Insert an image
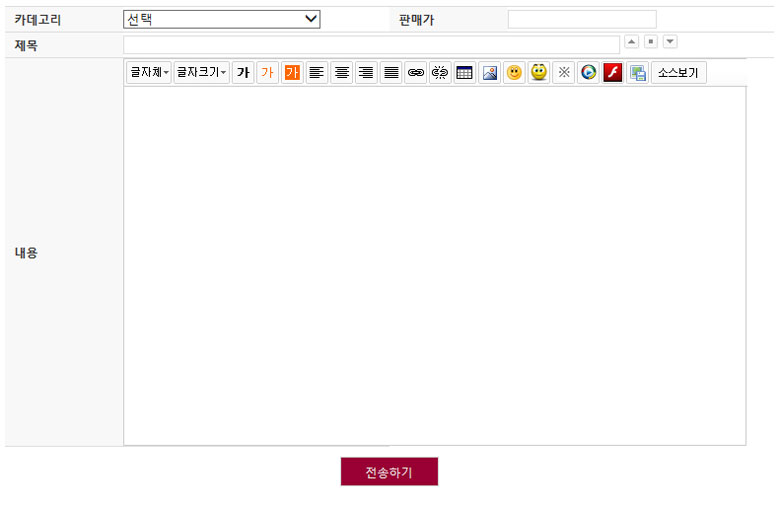The width and height of the screenshot is (780, 507). click(489, 73)
